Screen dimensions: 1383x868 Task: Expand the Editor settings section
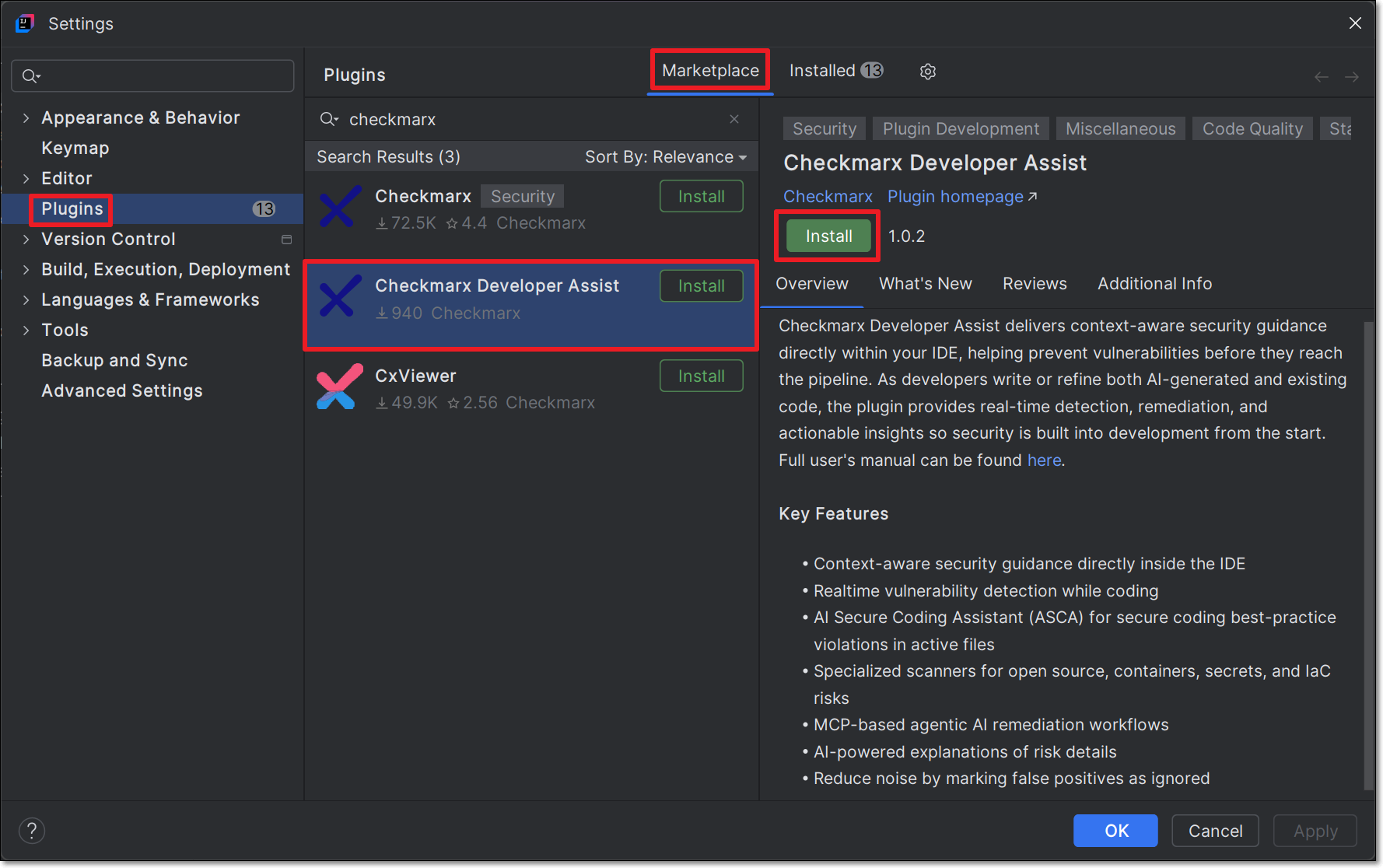(26, 179)
